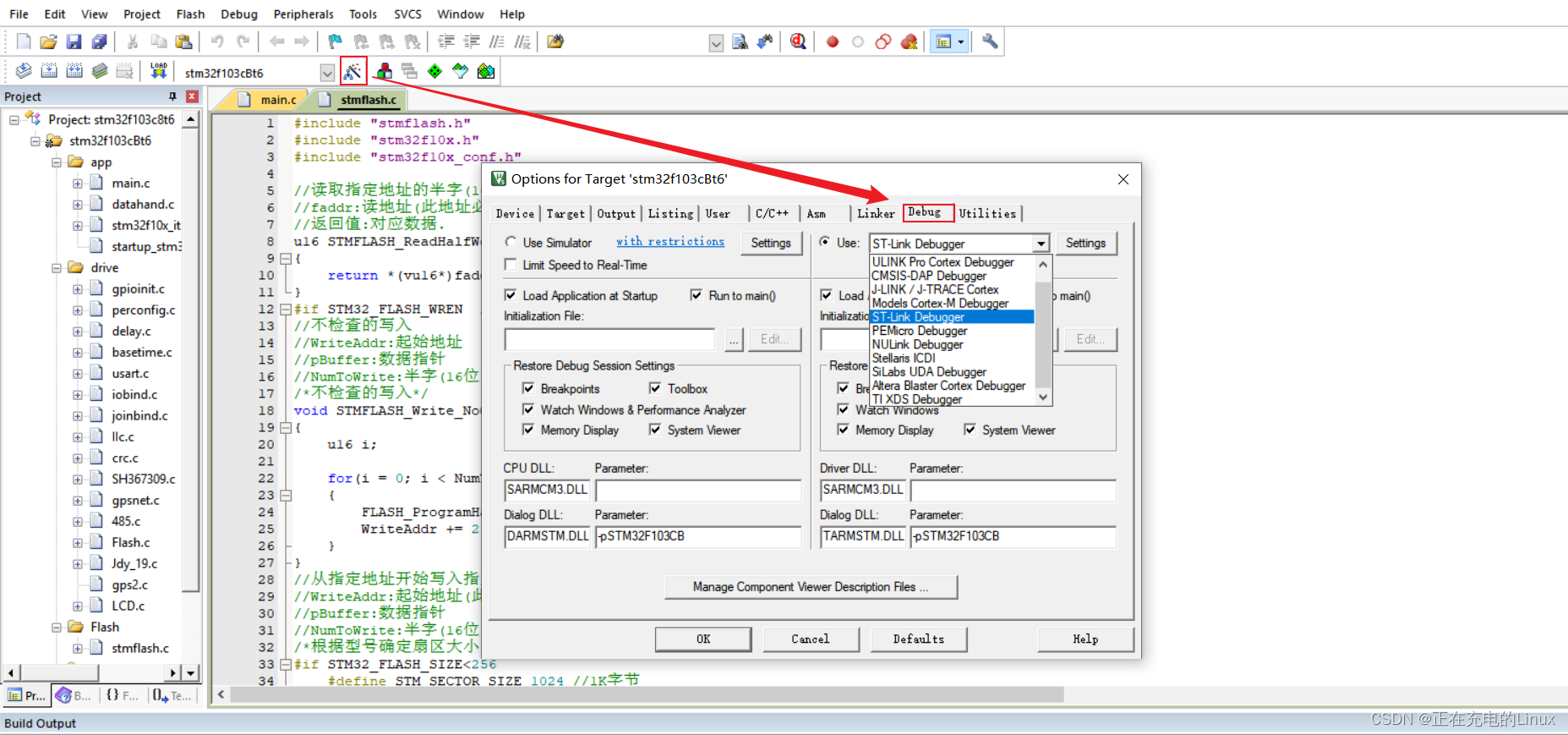
Task: Open the debugger Use combo box arrow
Action: click(1041, 244)
